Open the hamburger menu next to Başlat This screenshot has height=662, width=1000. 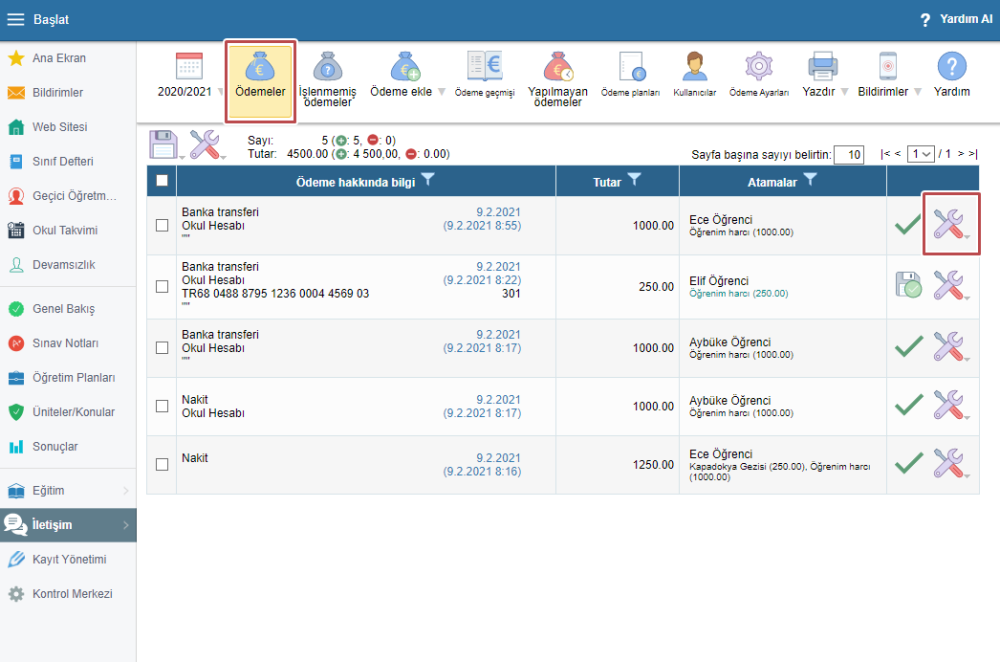pos(15,19)
